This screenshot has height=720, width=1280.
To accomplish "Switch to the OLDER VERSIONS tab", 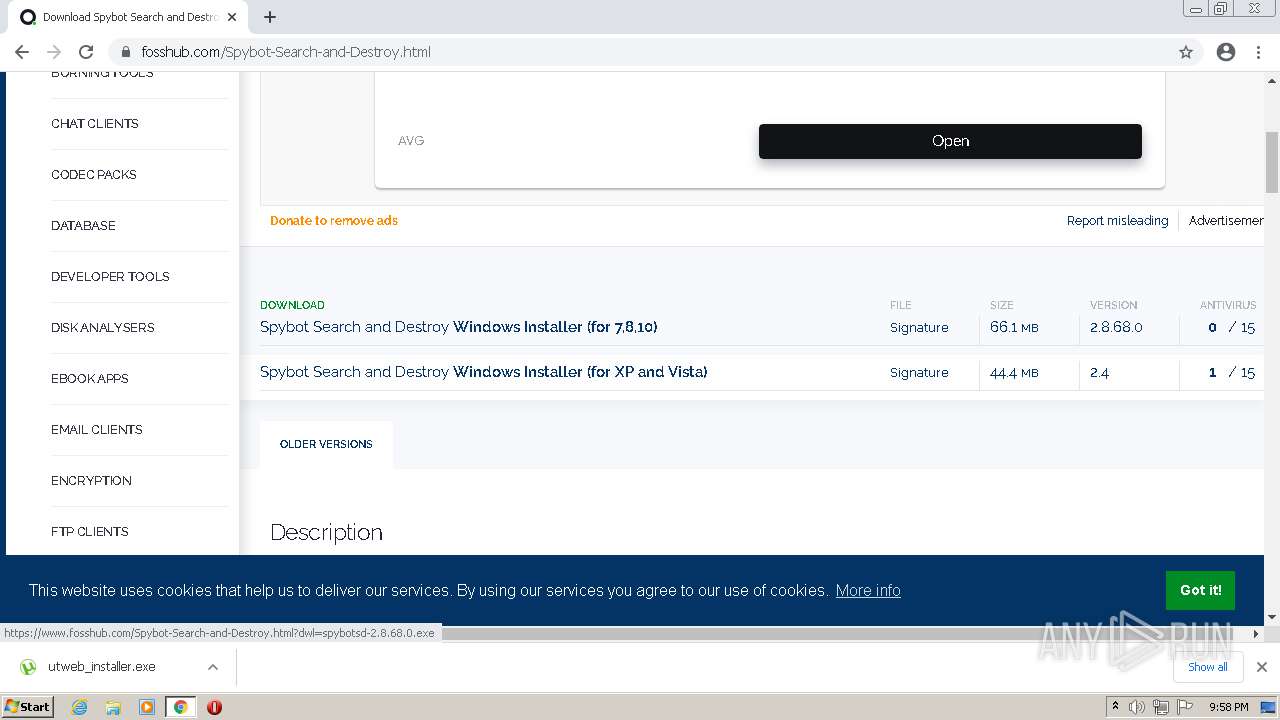I will [x=326, y=444].
